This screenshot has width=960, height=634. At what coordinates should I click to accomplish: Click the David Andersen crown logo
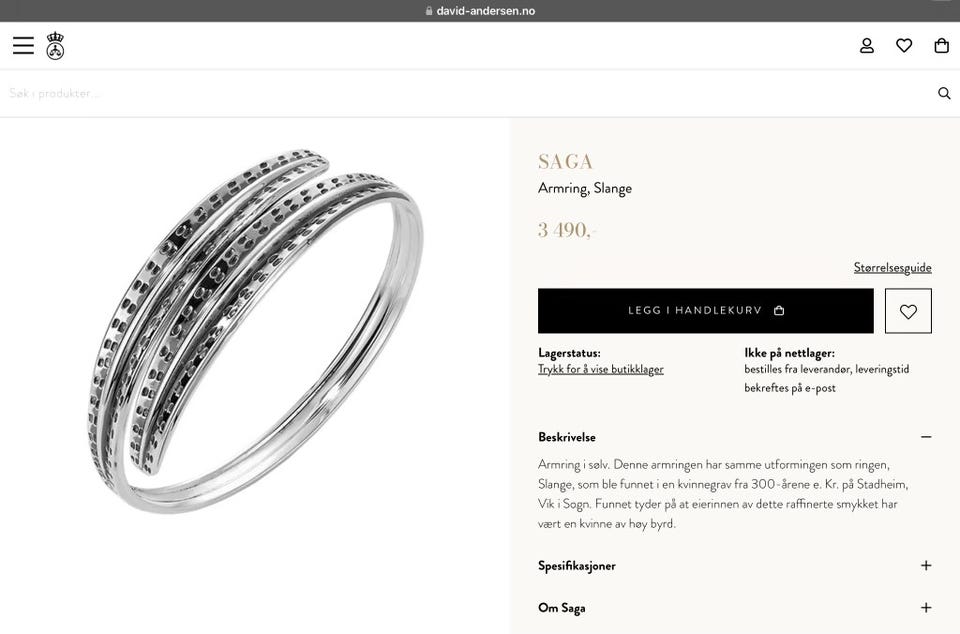coord(55,45)
